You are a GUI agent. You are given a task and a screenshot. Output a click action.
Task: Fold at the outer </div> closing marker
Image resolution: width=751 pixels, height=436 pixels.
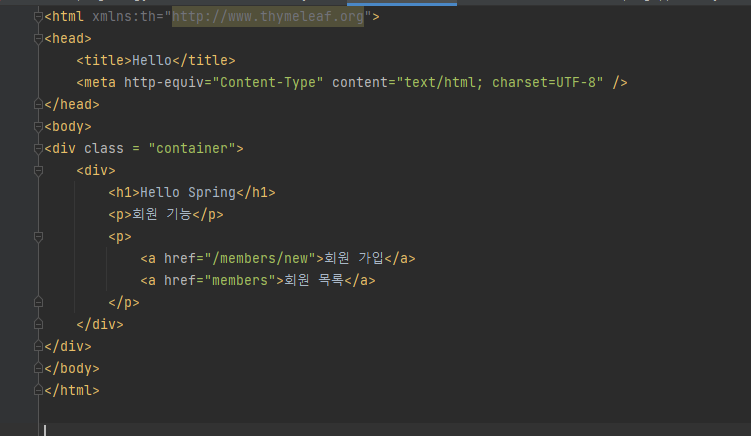(39, 346)
